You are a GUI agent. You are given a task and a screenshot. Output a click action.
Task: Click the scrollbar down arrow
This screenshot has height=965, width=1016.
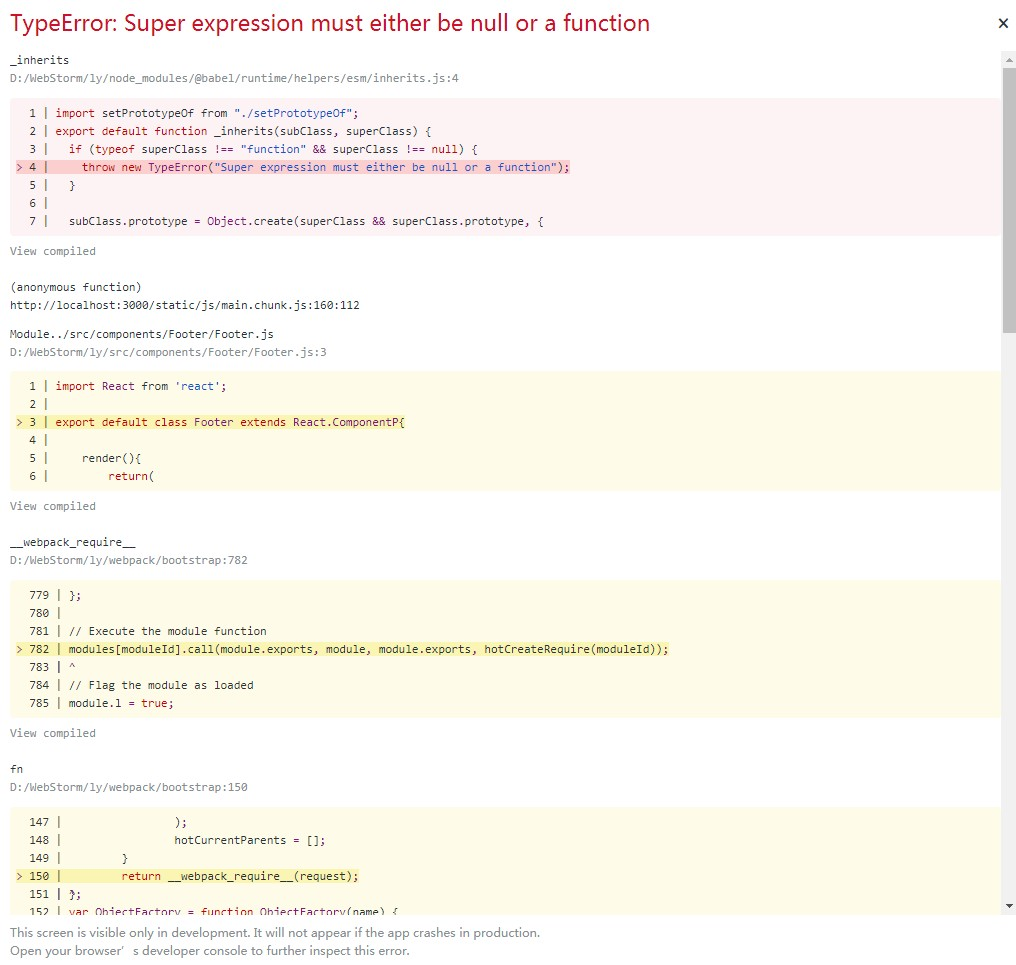click(1010, 906)
